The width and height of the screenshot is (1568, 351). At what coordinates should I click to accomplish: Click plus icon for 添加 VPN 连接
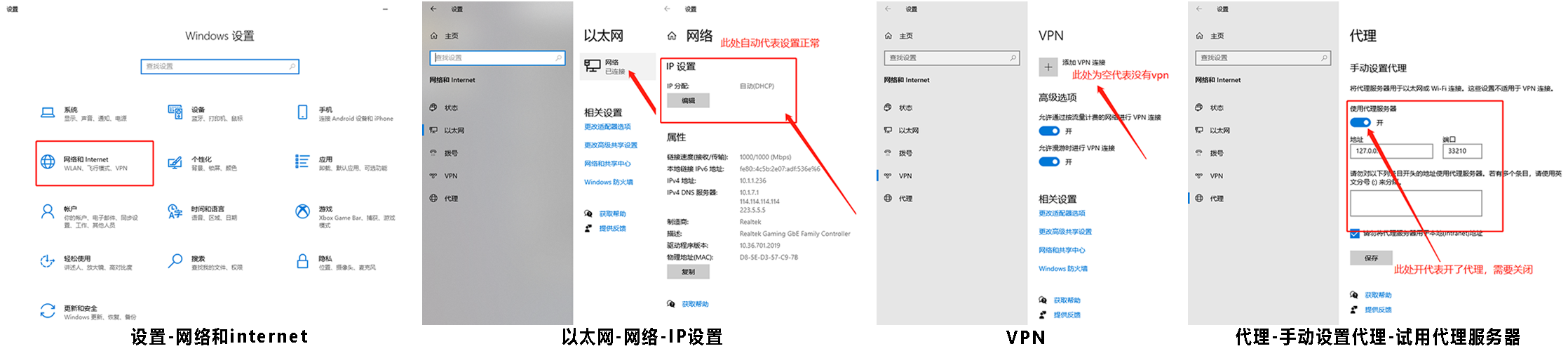1048,67
